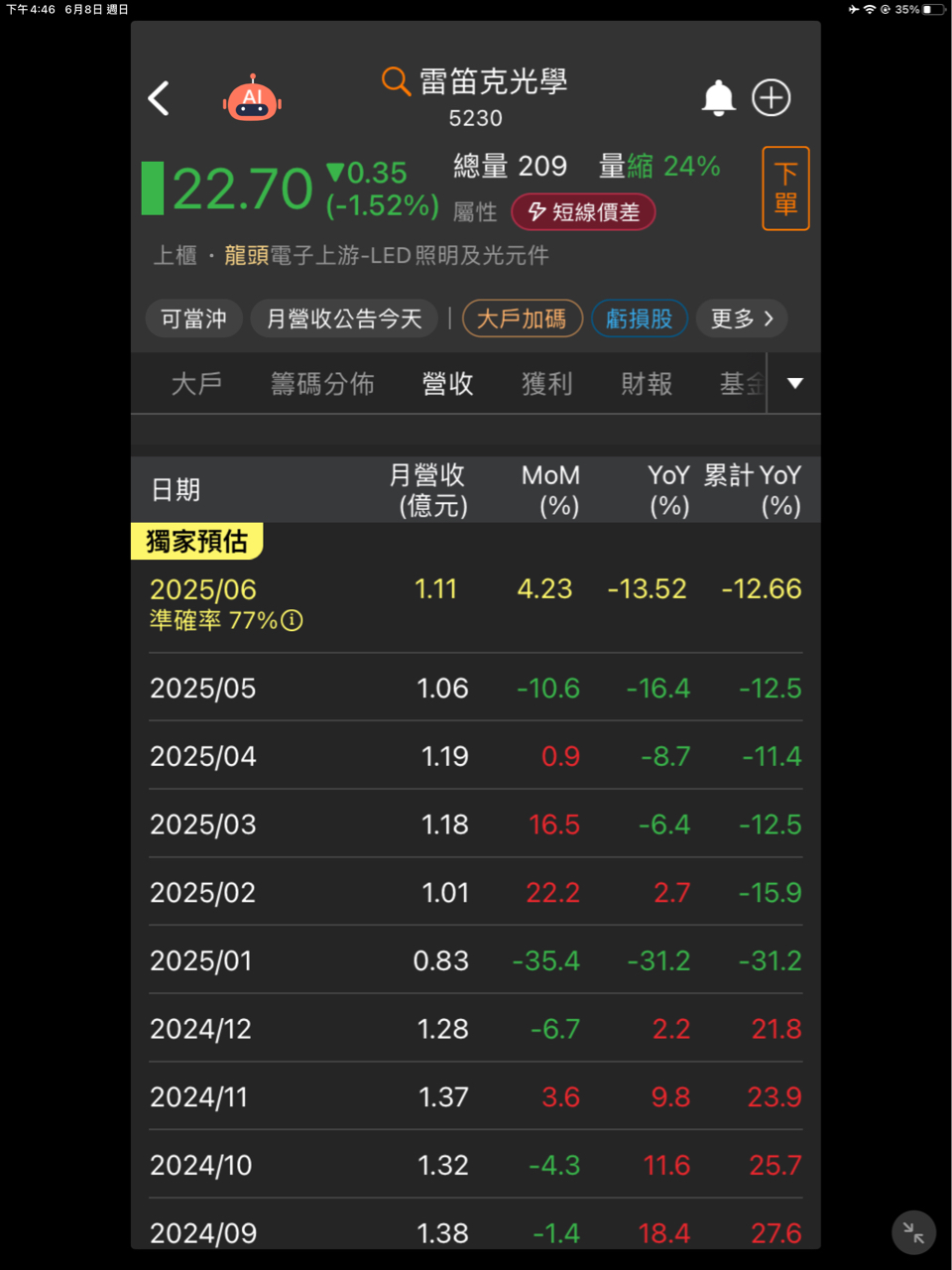Viewport: 952px width, 1270px height.
Task: Open the AI robot assistant
Action: pyautogui.click(x=252, y=98)
